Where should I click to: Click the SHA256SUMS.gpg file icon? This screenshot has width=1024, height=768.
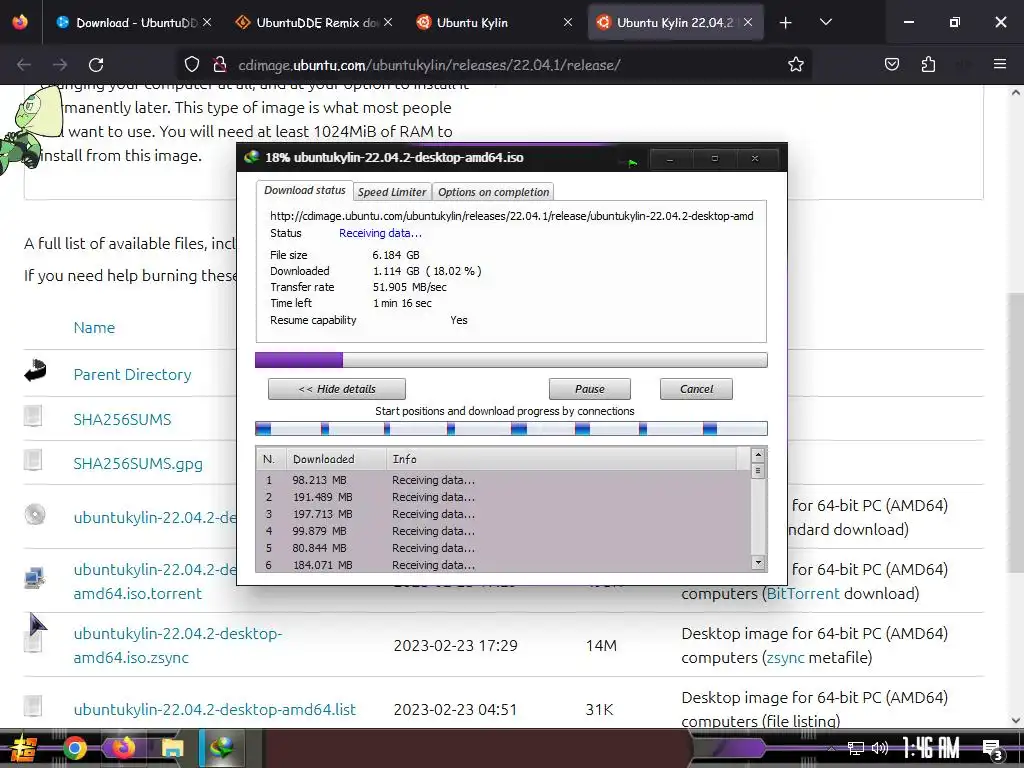coord(33,460)
